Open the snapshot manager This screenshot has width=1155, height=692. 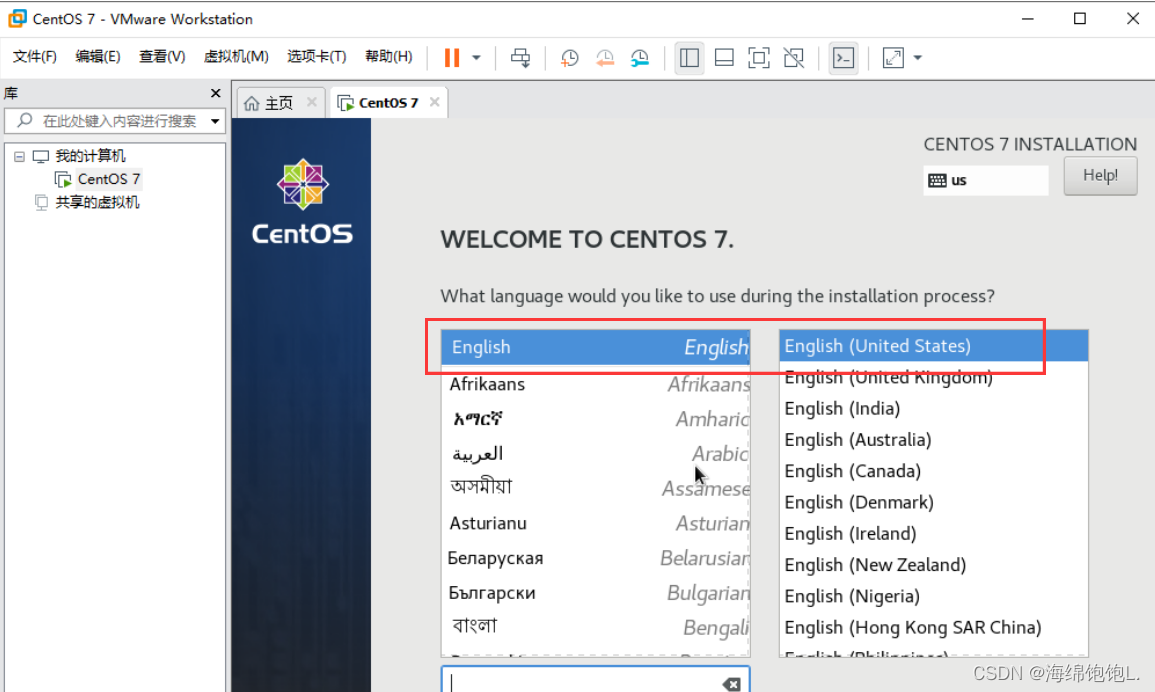tap(640, 57)
